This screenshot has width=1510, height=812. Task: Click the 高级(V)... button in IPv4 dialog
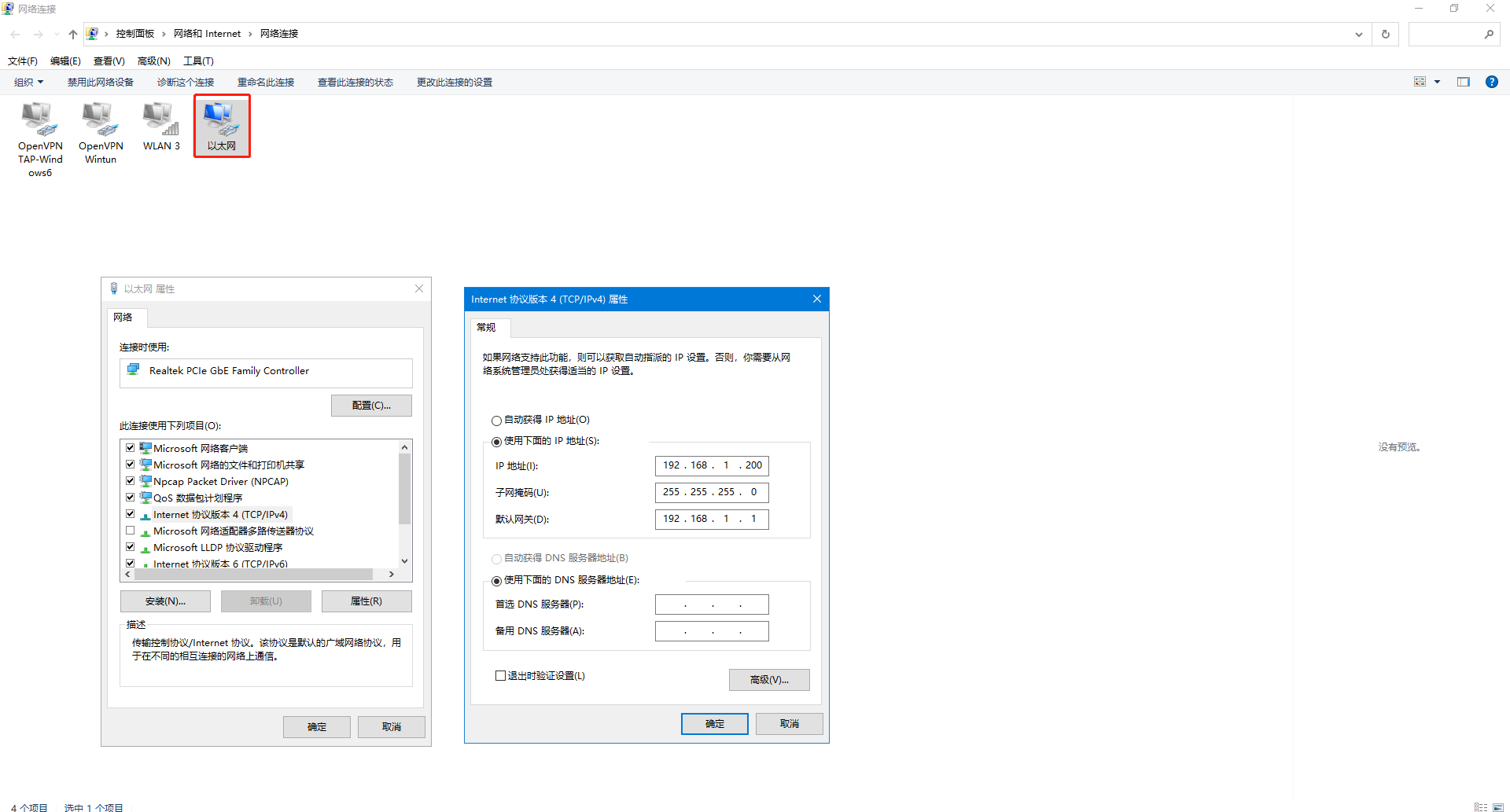768,680
